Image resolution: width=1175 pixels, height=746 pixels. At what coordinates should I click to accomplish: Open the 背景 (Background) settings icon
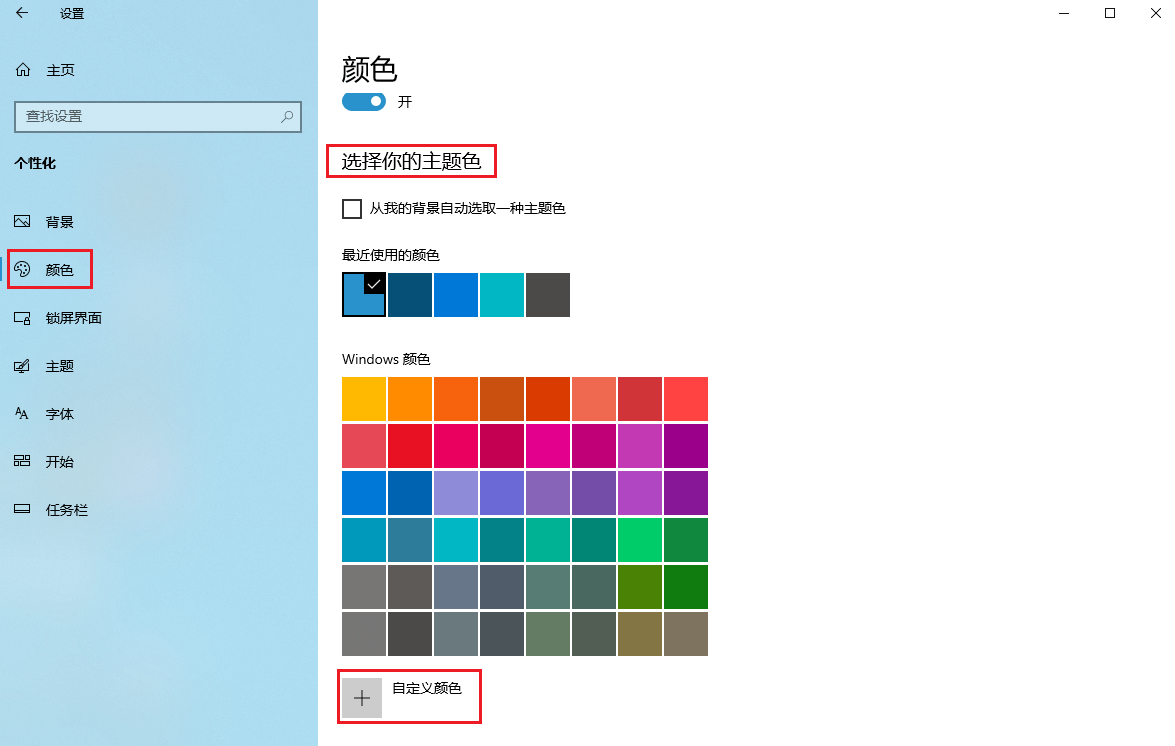(x=24, y=221)
